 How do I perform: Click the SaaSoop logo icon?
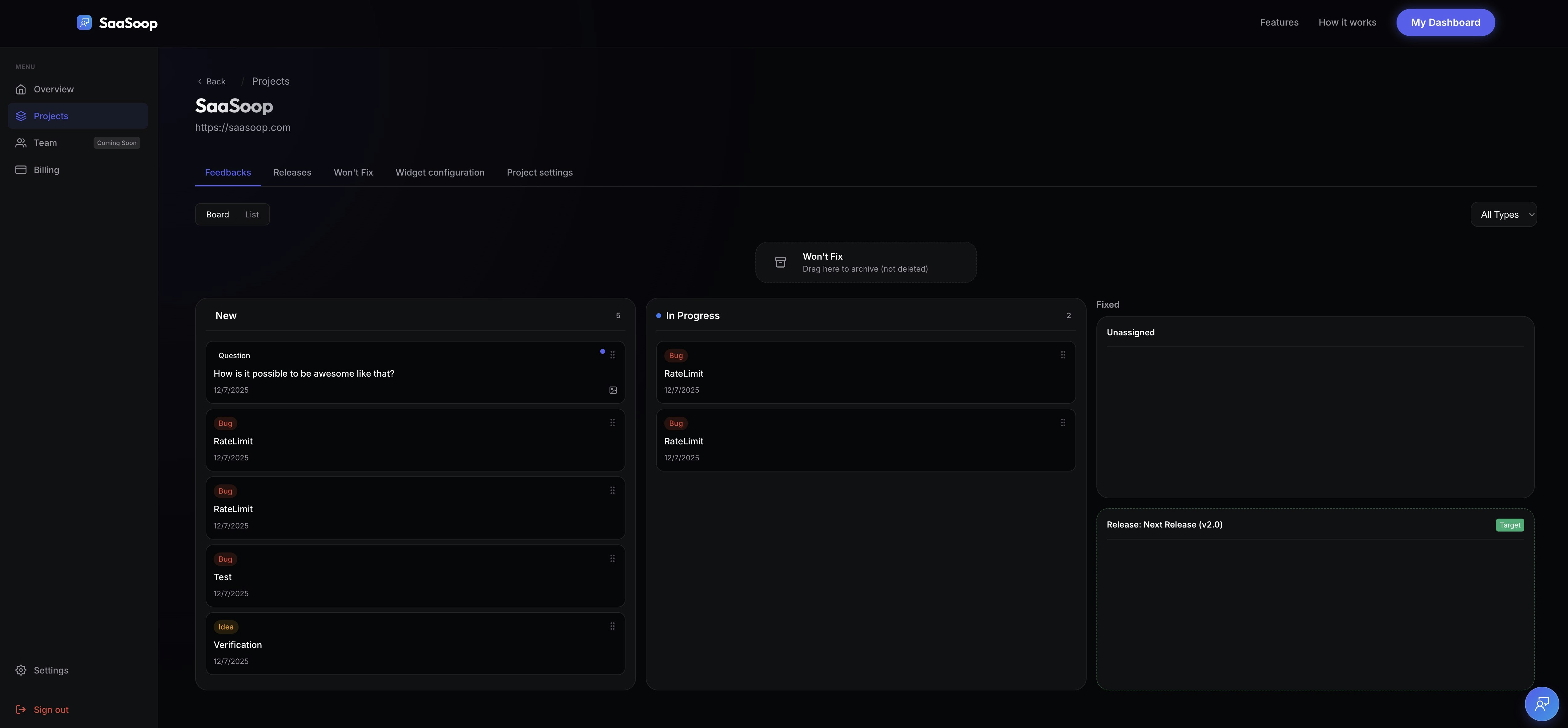coord(85,22)
